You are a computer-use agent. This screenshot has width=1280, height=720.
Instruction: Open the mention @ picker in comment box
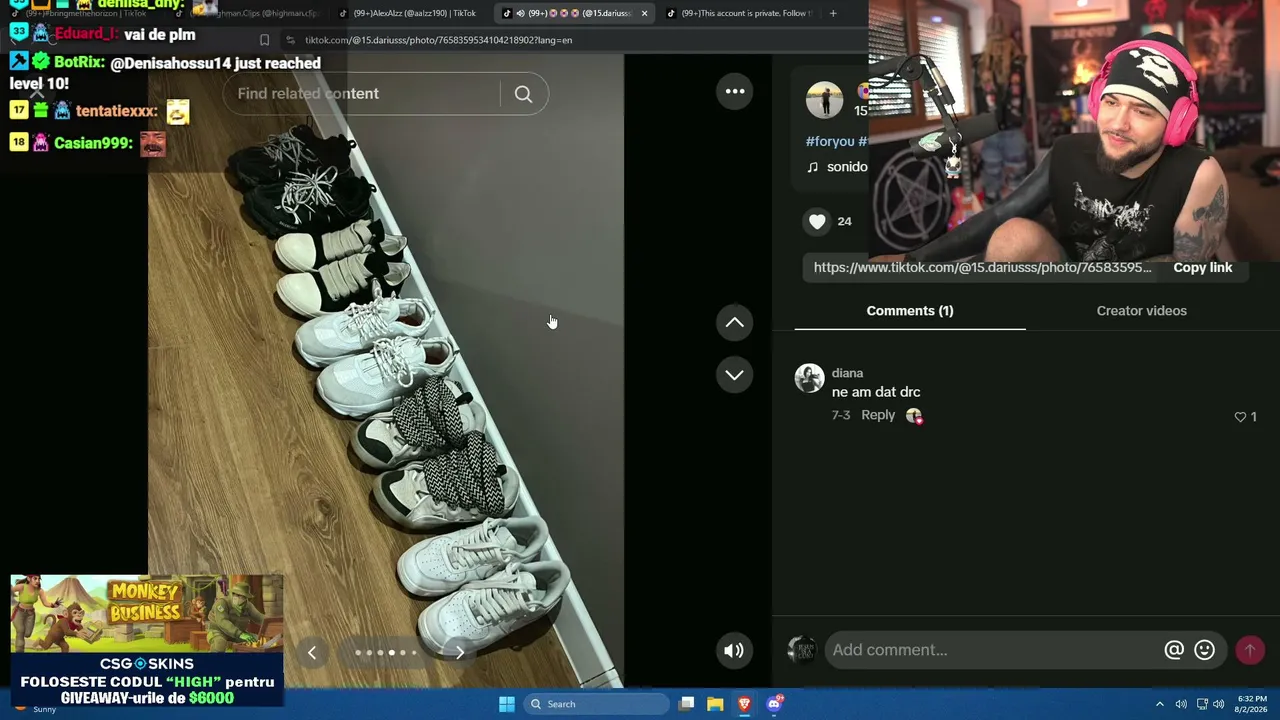point(1174,650)
